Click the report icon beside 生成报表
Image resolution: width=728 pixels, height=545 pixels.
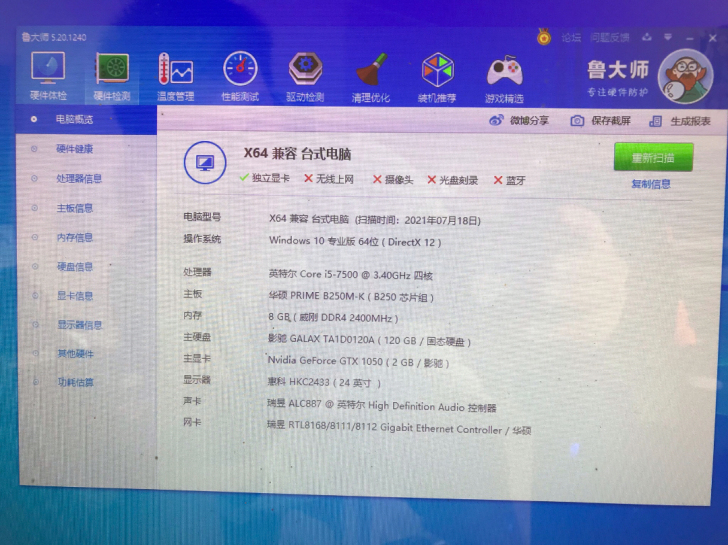656,122
